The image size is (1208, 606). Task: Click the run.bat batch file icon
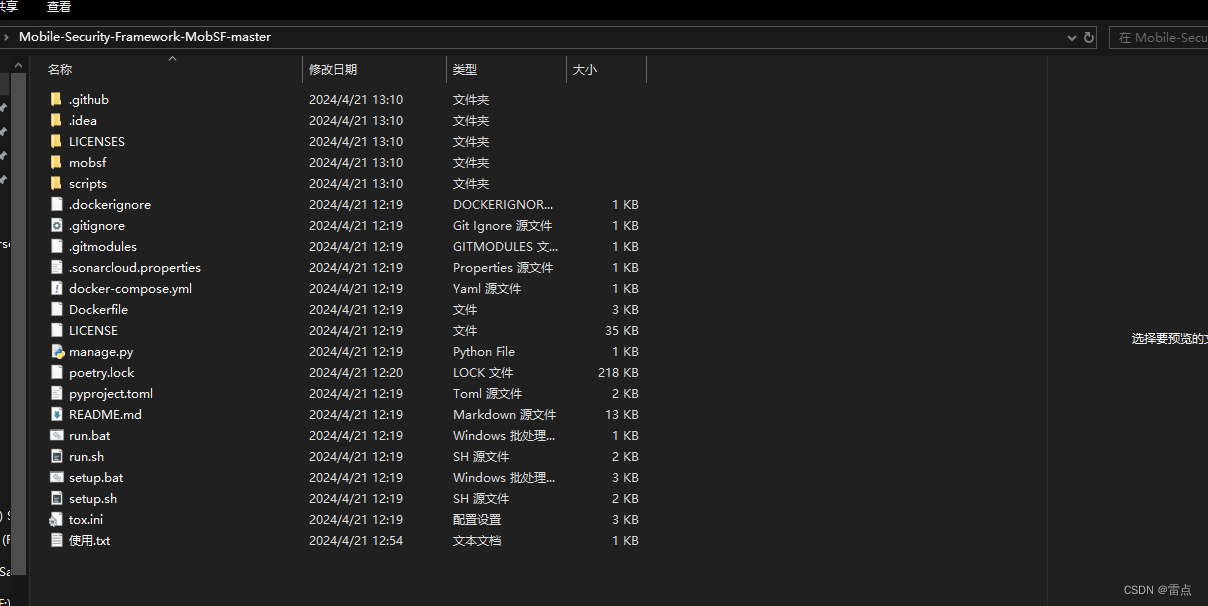coord(56,435)
